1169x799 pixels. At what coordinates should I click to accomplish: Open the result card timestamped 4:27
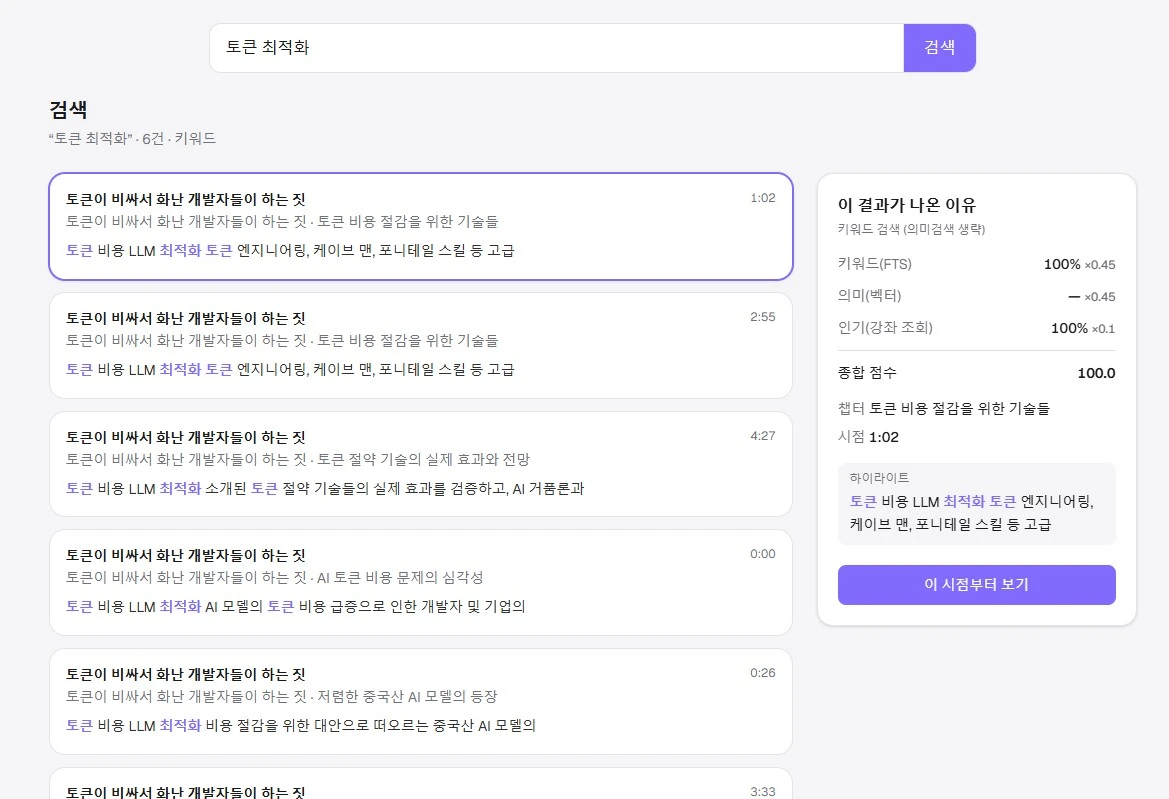[x=420, y=464]
